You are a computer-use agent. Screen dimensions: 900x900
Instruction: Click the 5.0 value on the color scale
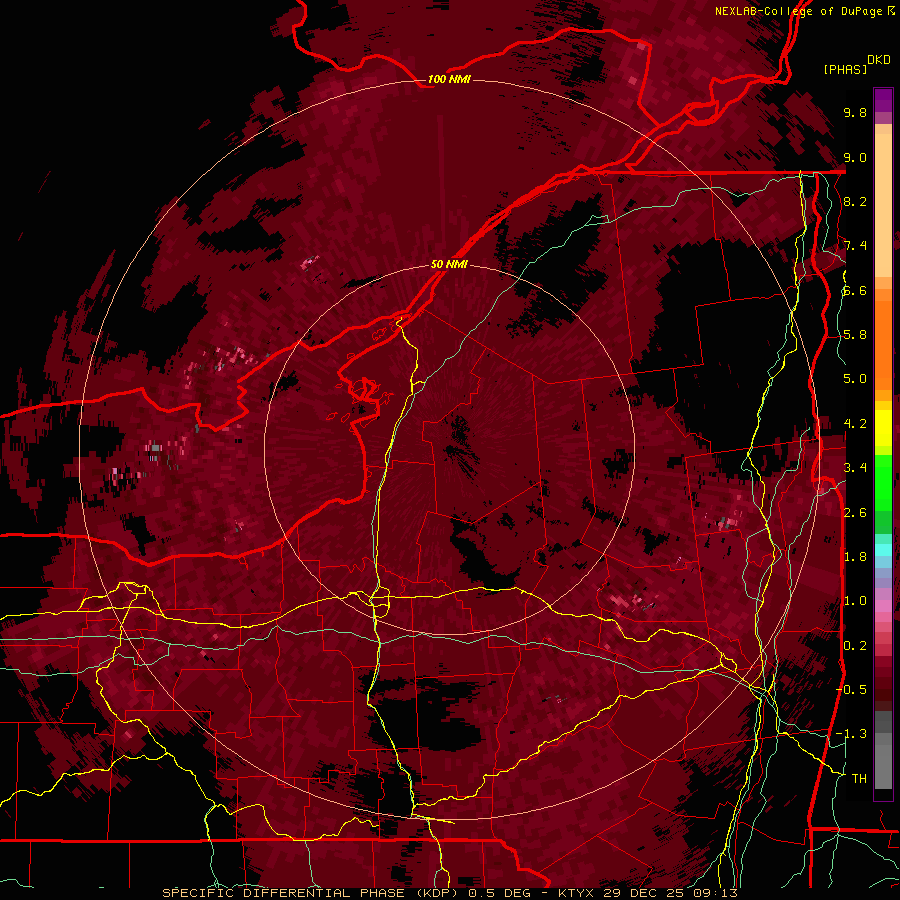[855, 379]
